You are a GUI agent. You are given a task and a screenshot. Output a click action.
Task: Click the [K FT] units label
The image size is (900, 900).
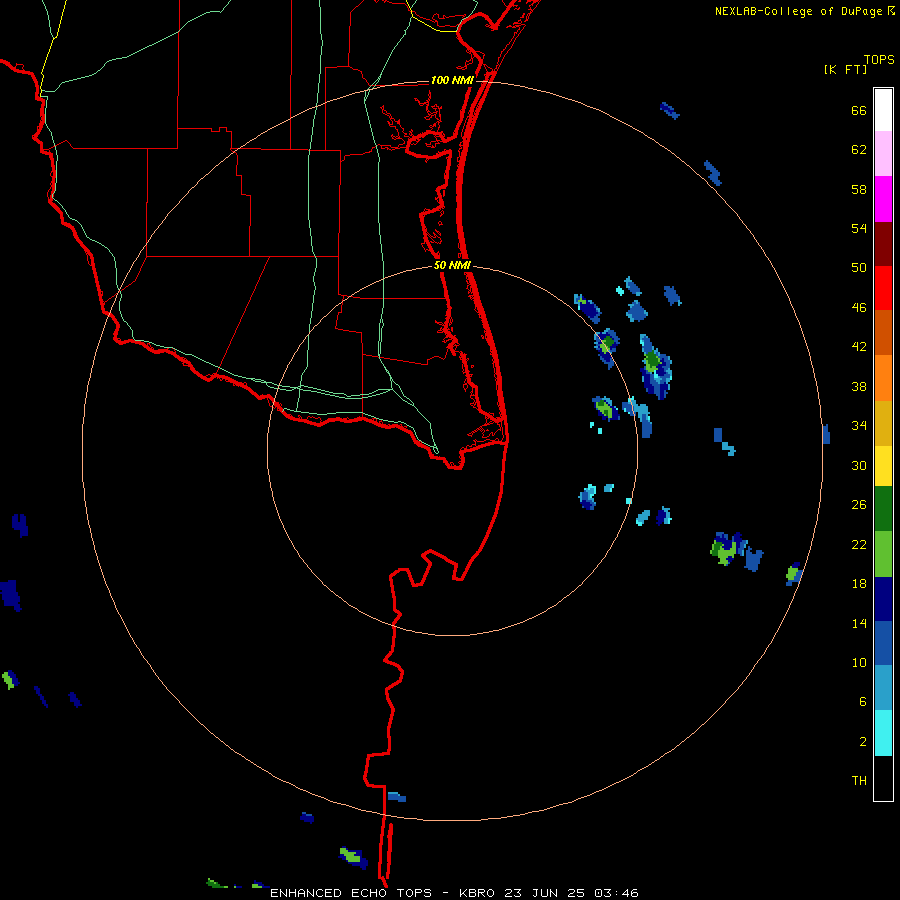click(845, 70)
